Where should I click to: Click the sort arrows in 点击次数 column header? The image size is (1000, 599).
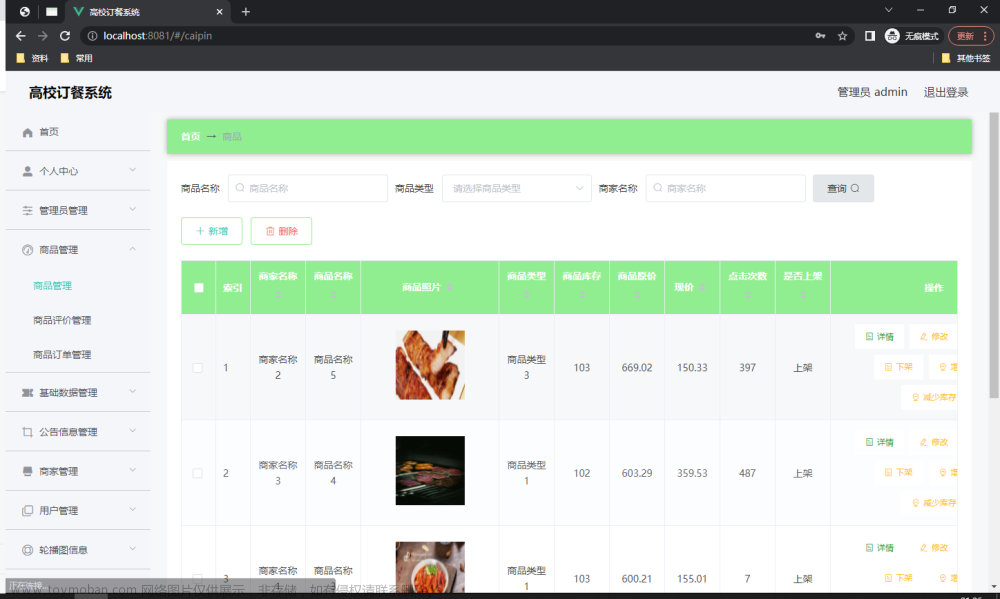pos(747,295)
